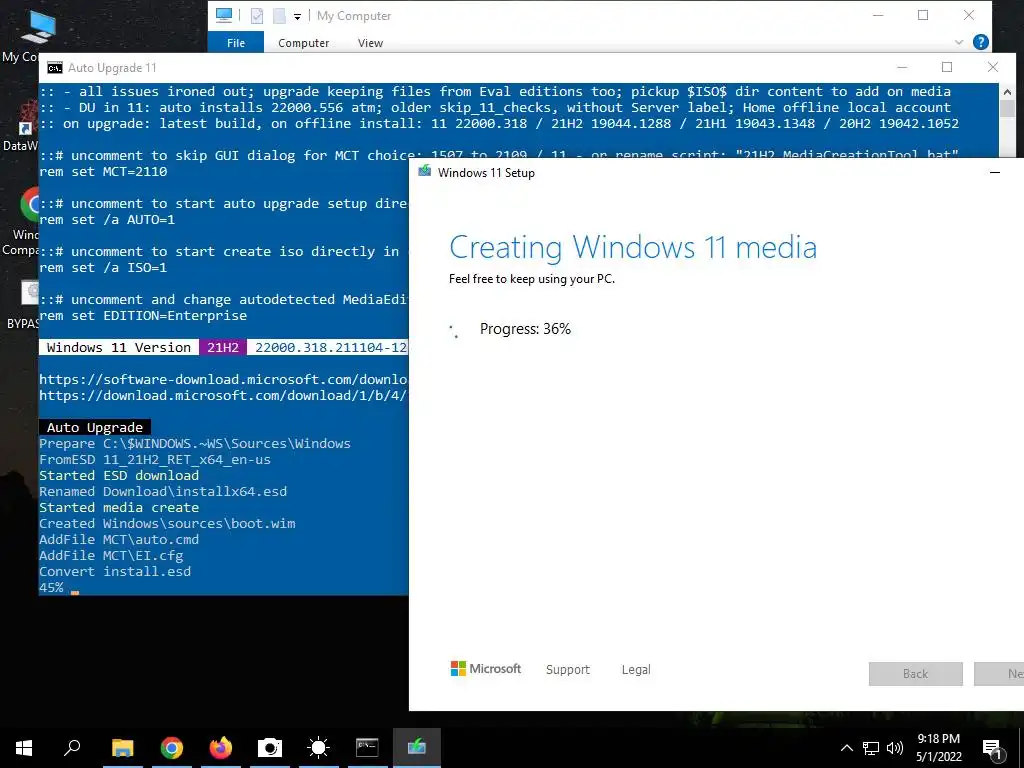Click the Feel free to keep using text

pyautogui.click(x=532, y=279)
